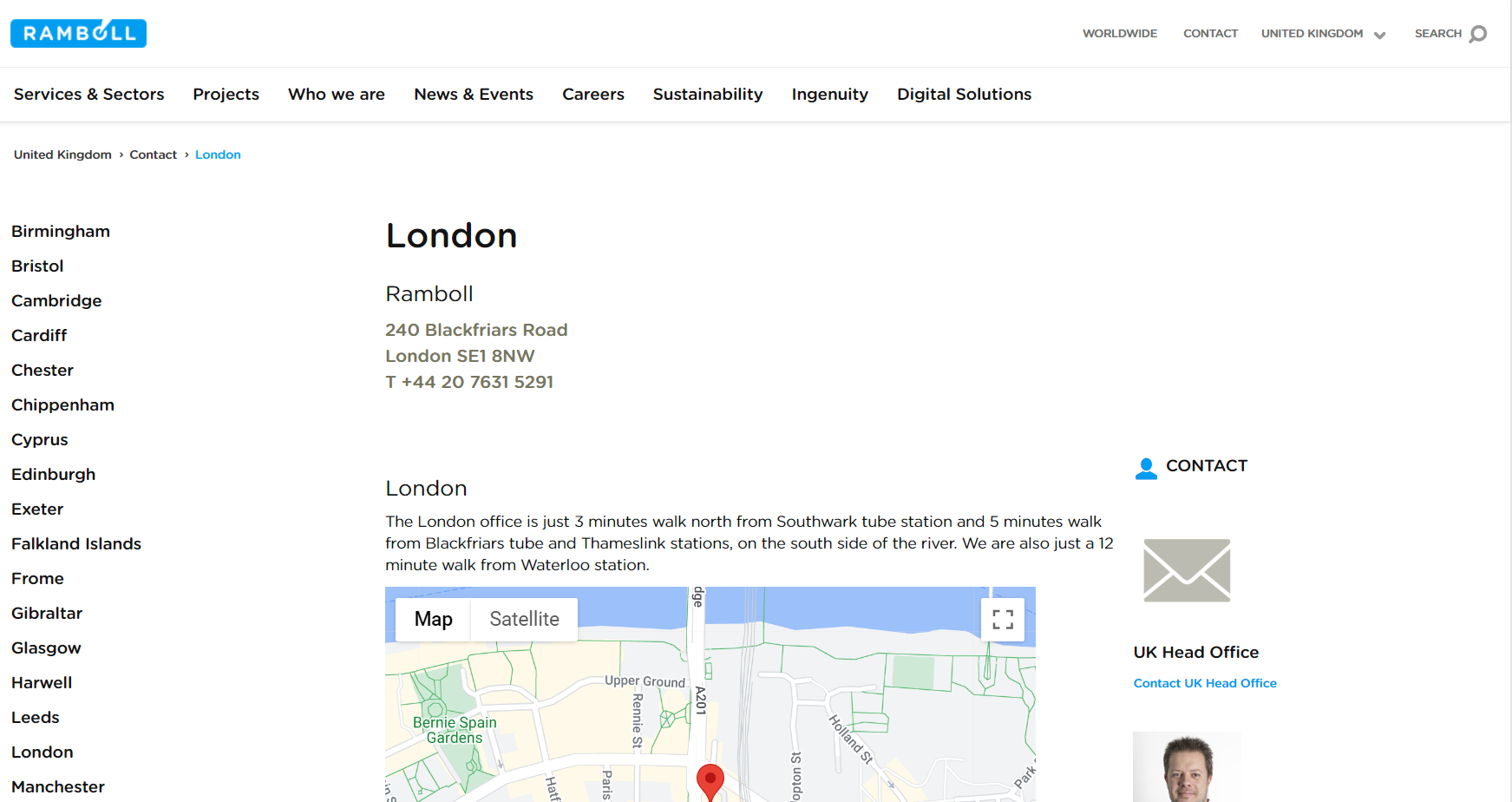The height and width of the screenshot is (802, 1512).
Task: Click the UK Head Office heading
Action: tap(1196, 652)
